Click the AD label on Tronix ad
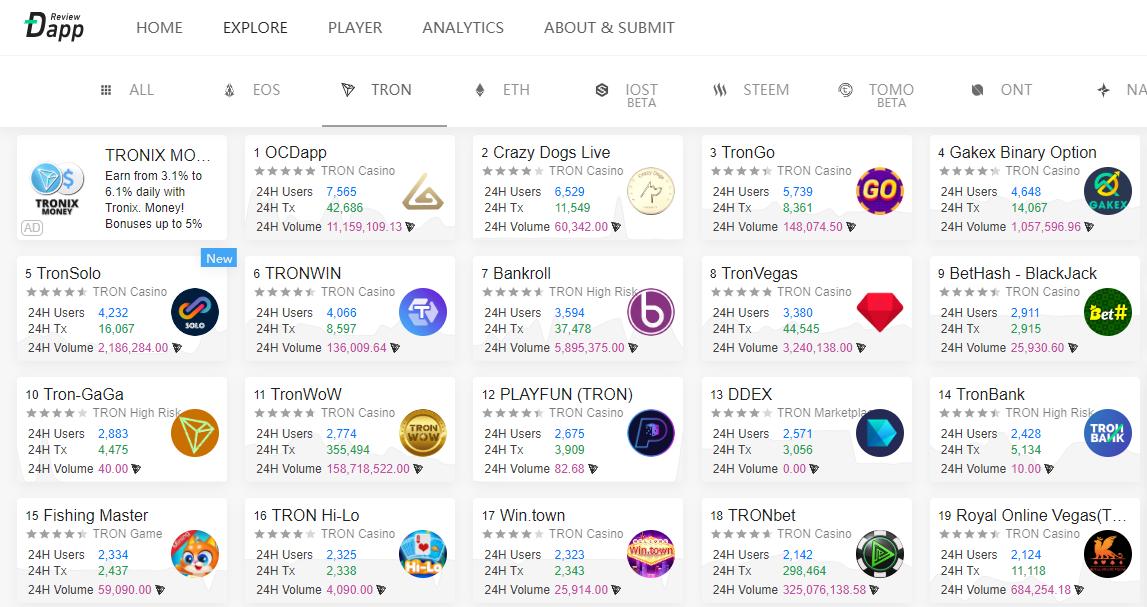Screen dimensions: 1147x607 32,227
